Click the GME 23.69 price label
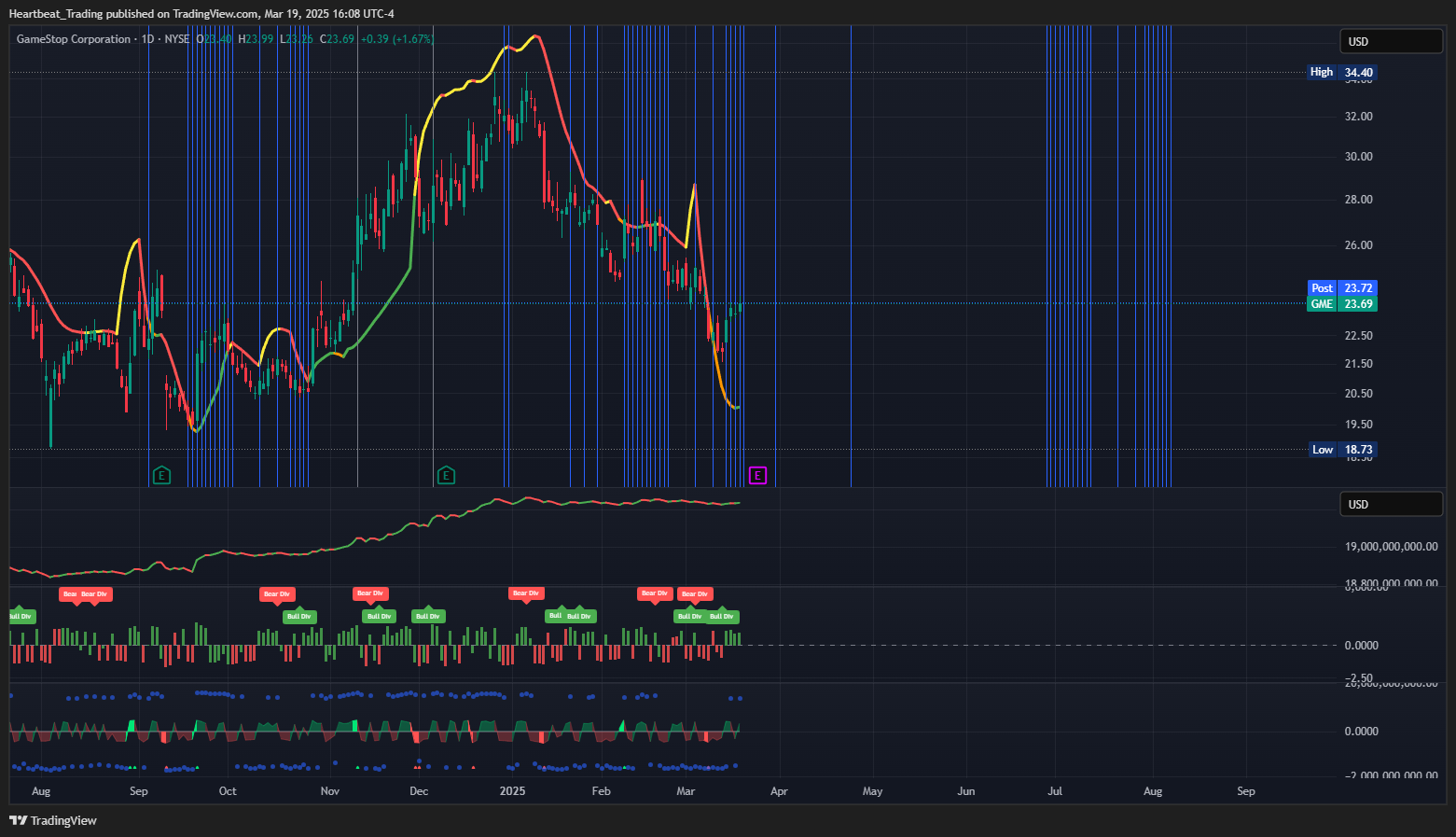1456x837 pixels. pyautogui.click(x=1342, y=304)
